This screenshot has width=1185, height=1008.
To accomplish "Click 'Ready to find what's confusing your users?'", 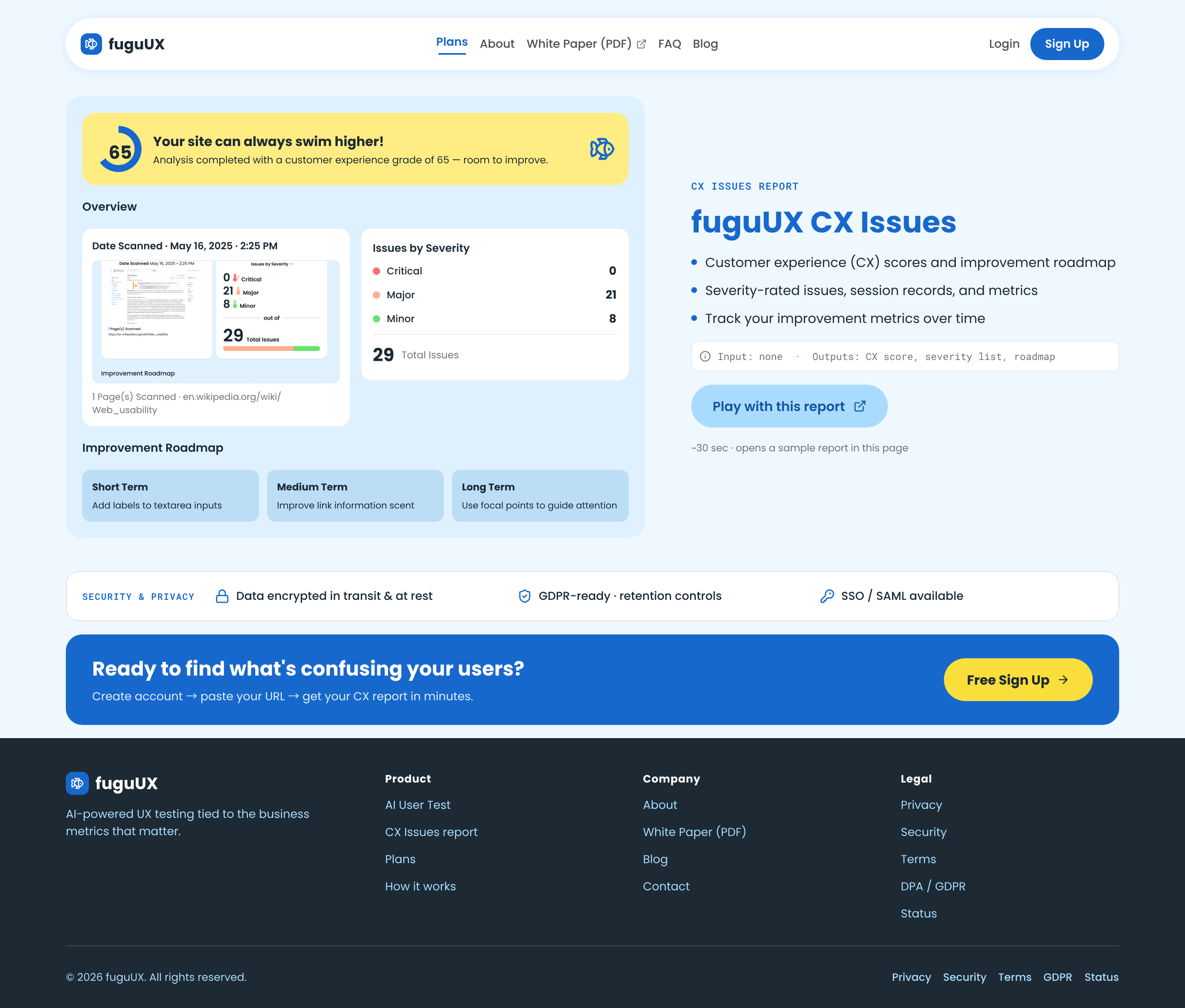I will click(308, 669).
